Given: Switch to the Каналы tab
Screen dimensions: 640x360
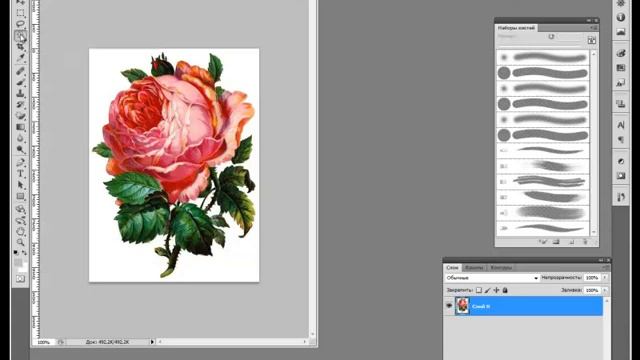Looking at the screenshot, I should click(x=474, y=268).
